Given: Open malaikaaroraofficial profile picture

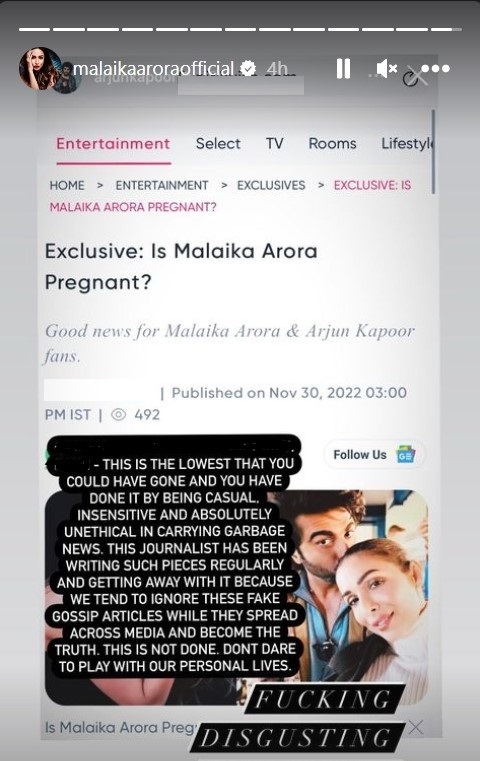Looking at the screenshot, I should click(x=40, y=69).
